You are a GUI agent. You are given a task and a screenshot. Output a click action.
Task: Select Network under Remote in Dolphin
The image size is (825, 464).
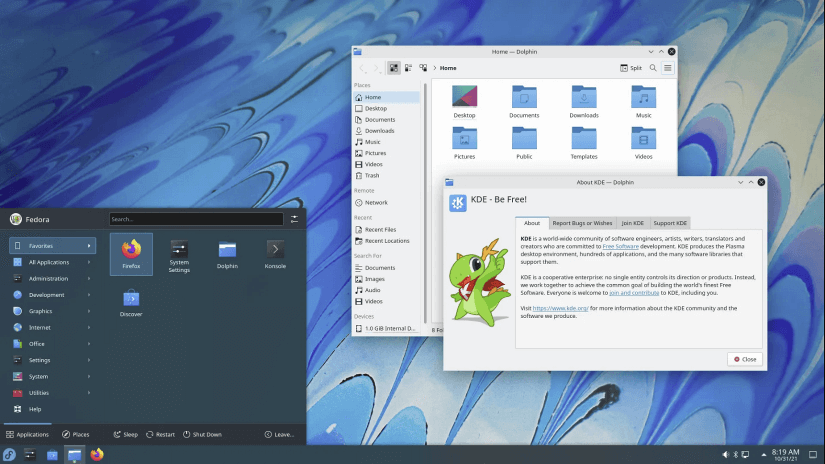coord(387,203)
